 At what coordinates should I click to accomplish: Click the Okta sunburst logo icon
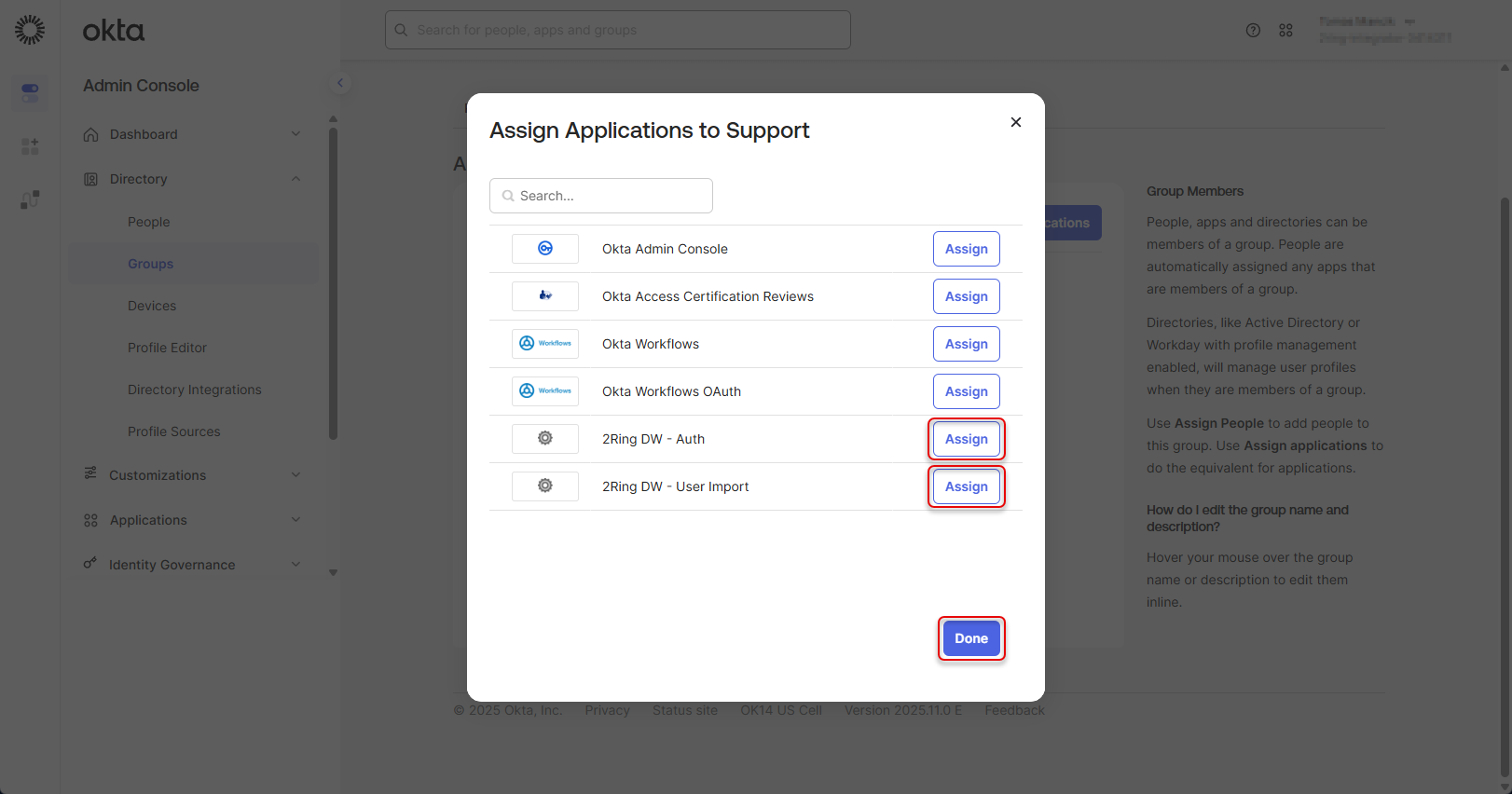[30, 30]
